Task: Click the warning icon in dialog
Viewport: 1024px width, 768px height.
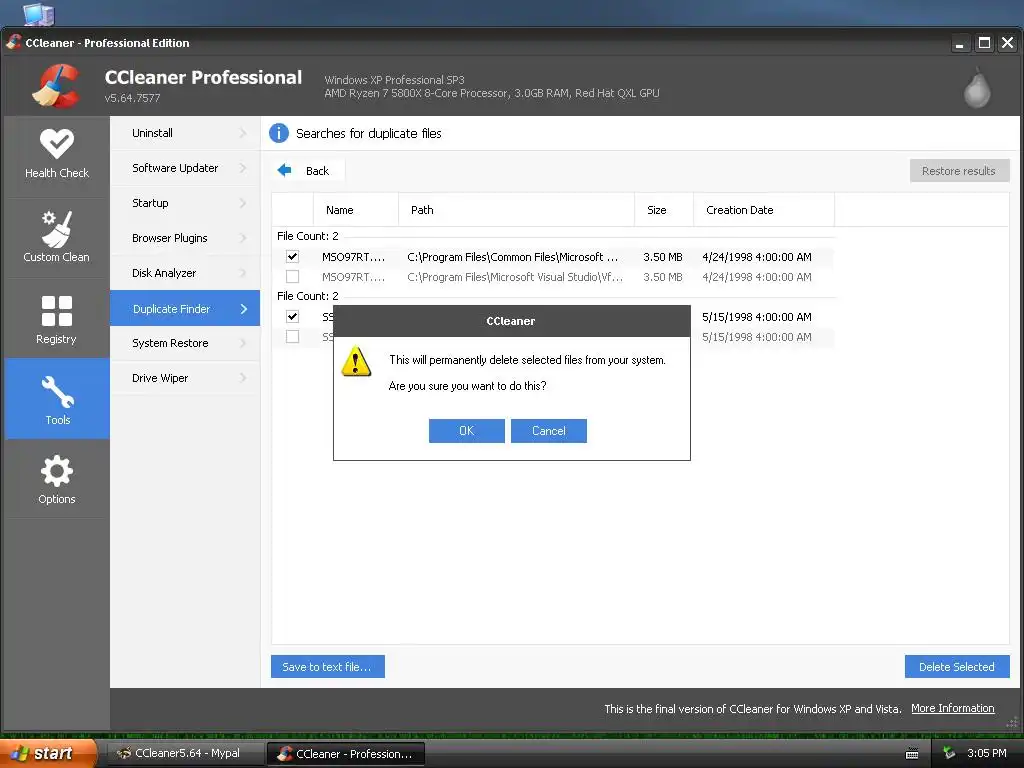Action: (356, 361)
